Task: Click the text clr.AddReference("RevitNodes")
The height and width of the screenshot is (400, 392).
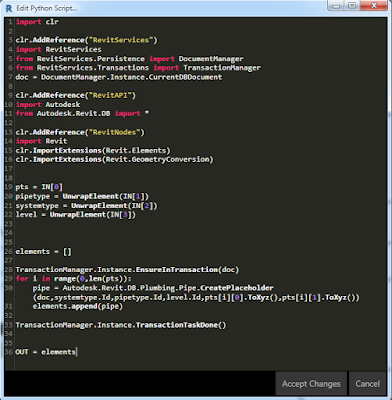Action: coord(80,132)
